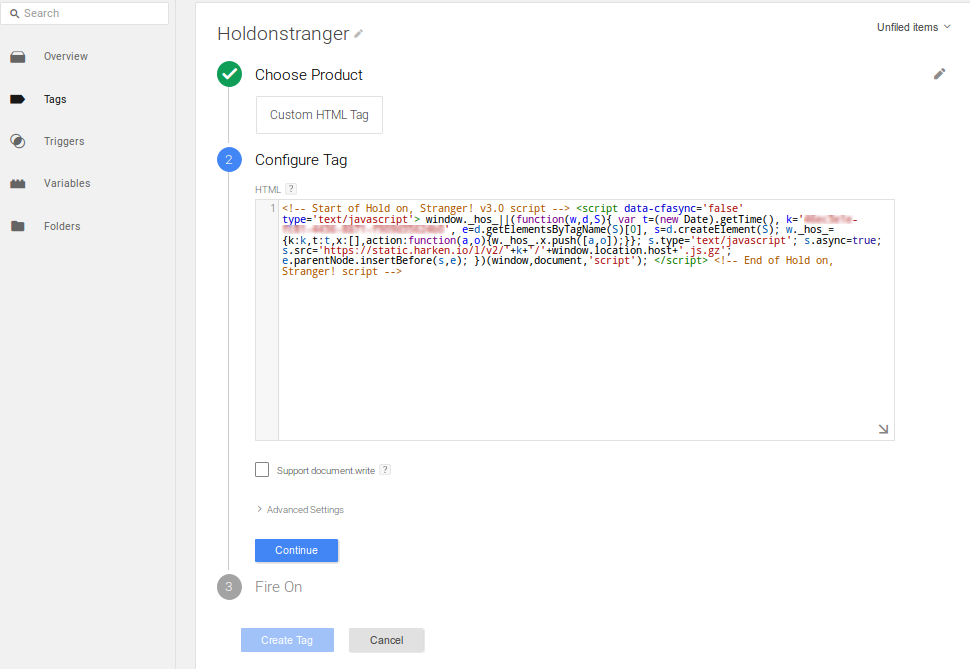Click the Fire On step heading
This screenshot has width=970, height=669.
278,587
